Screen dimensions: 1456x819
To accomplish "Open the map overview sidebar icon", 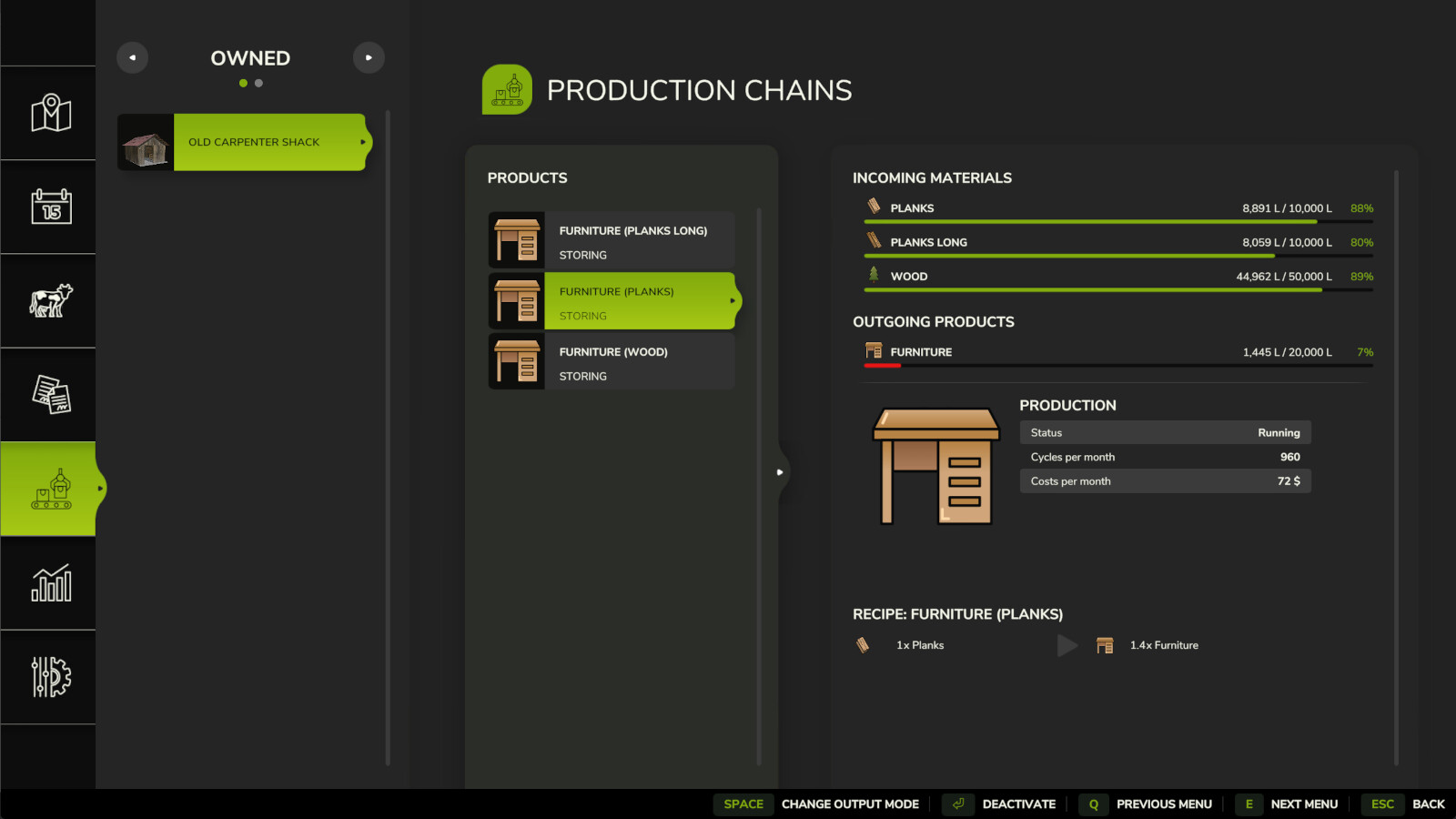I will (51, 114).
